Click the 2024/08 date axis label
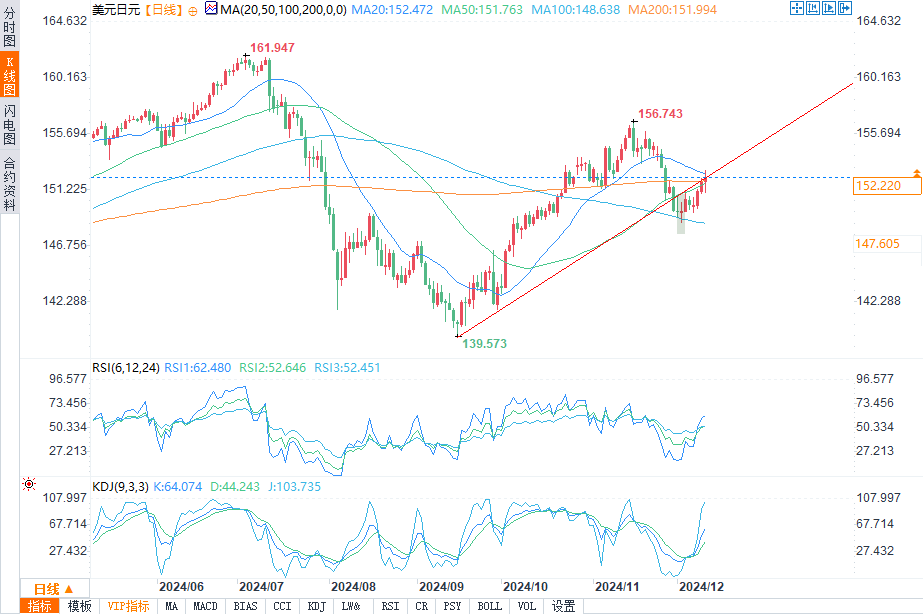Screen dimensions: 923x614 (353, 587)
